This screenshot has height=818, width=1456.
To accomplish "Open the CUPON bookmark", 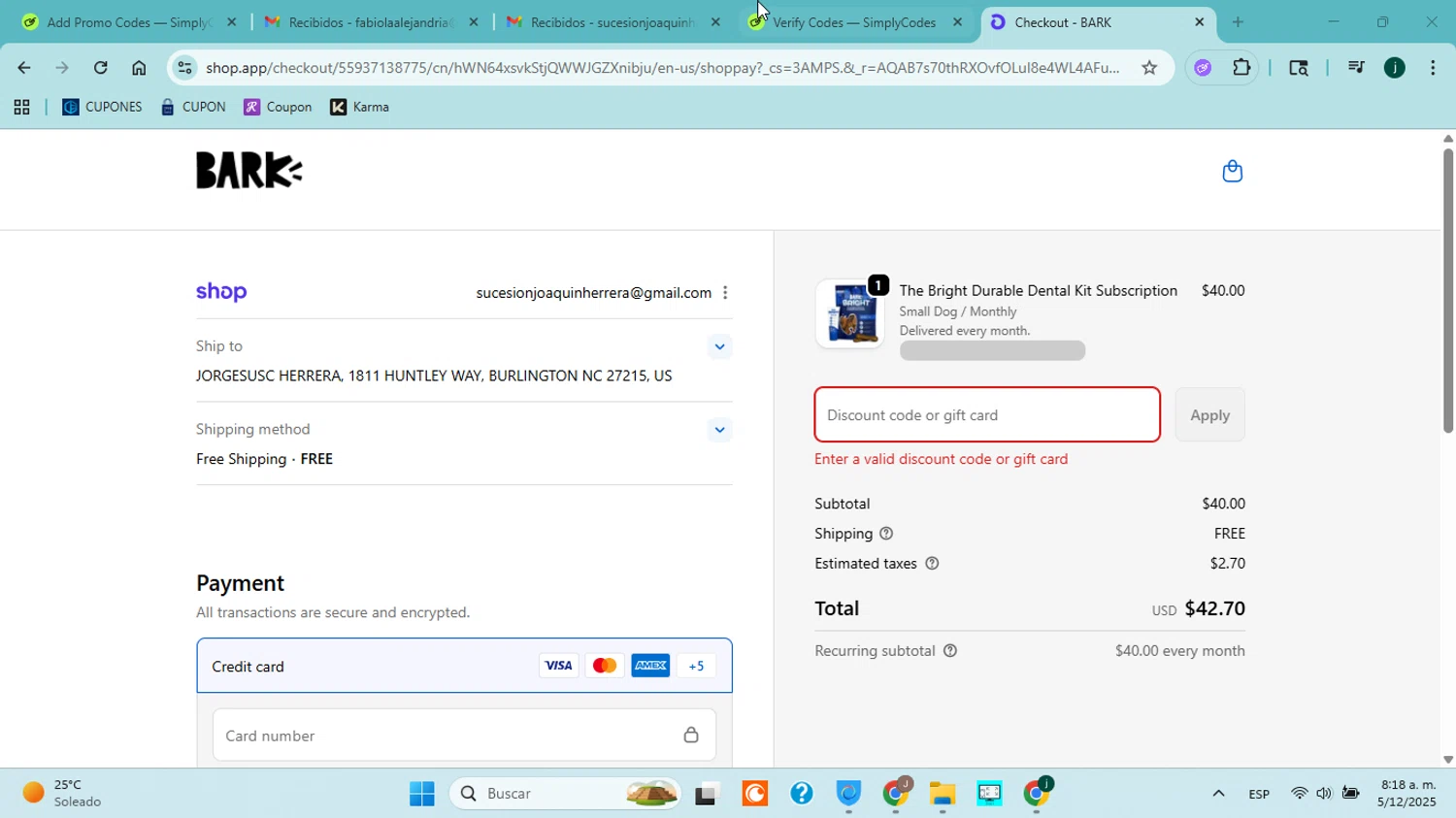I will click(193, 107).
